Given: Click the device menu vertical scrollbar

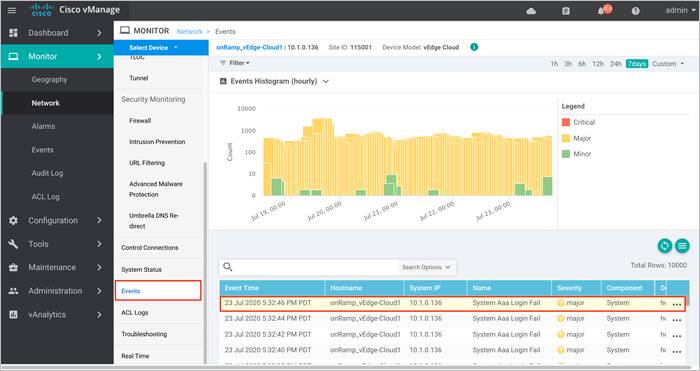Looking at the screenshot, I should (205, 263).
